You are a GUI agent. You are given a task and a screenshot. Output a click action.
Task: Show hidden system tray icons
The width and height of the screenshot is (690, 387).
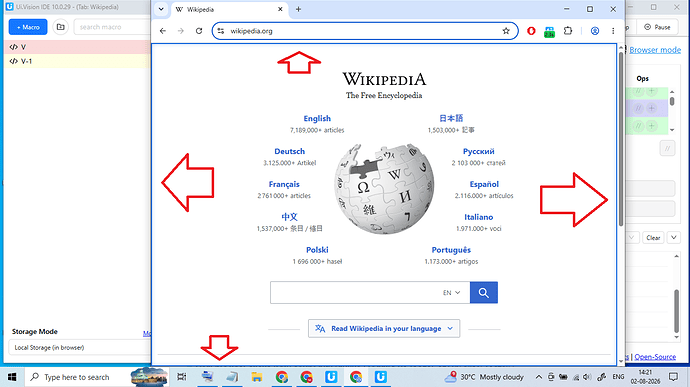[x=538, y=377]
